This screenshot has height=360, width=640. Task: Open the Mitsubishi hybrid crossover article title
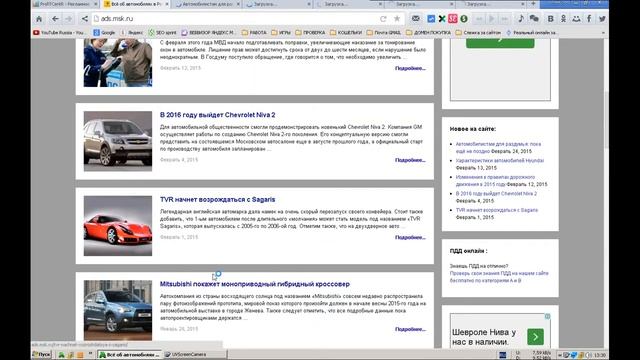pos(255,284)
